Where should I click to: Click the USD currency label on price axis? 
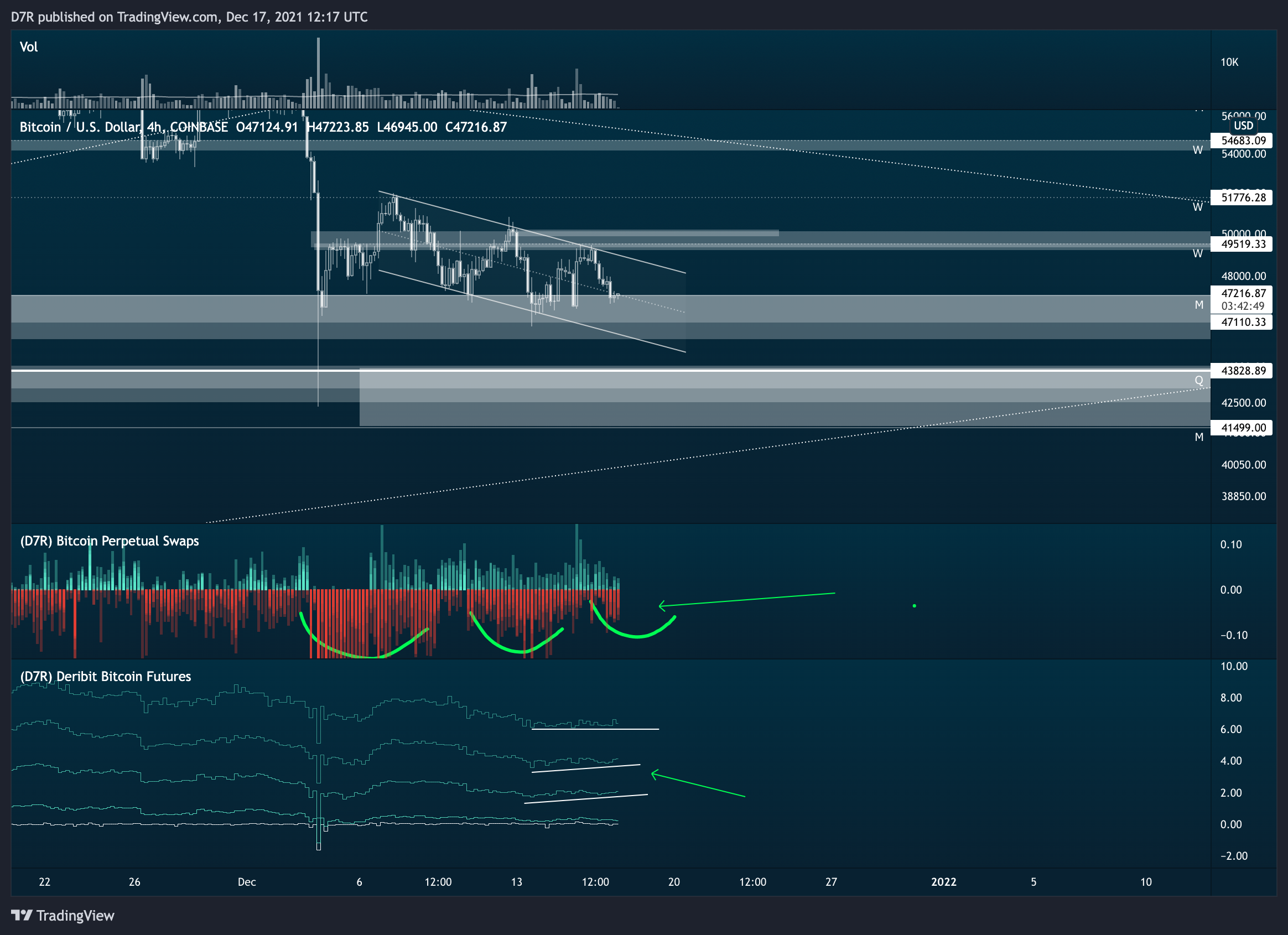pos(1243,126)
